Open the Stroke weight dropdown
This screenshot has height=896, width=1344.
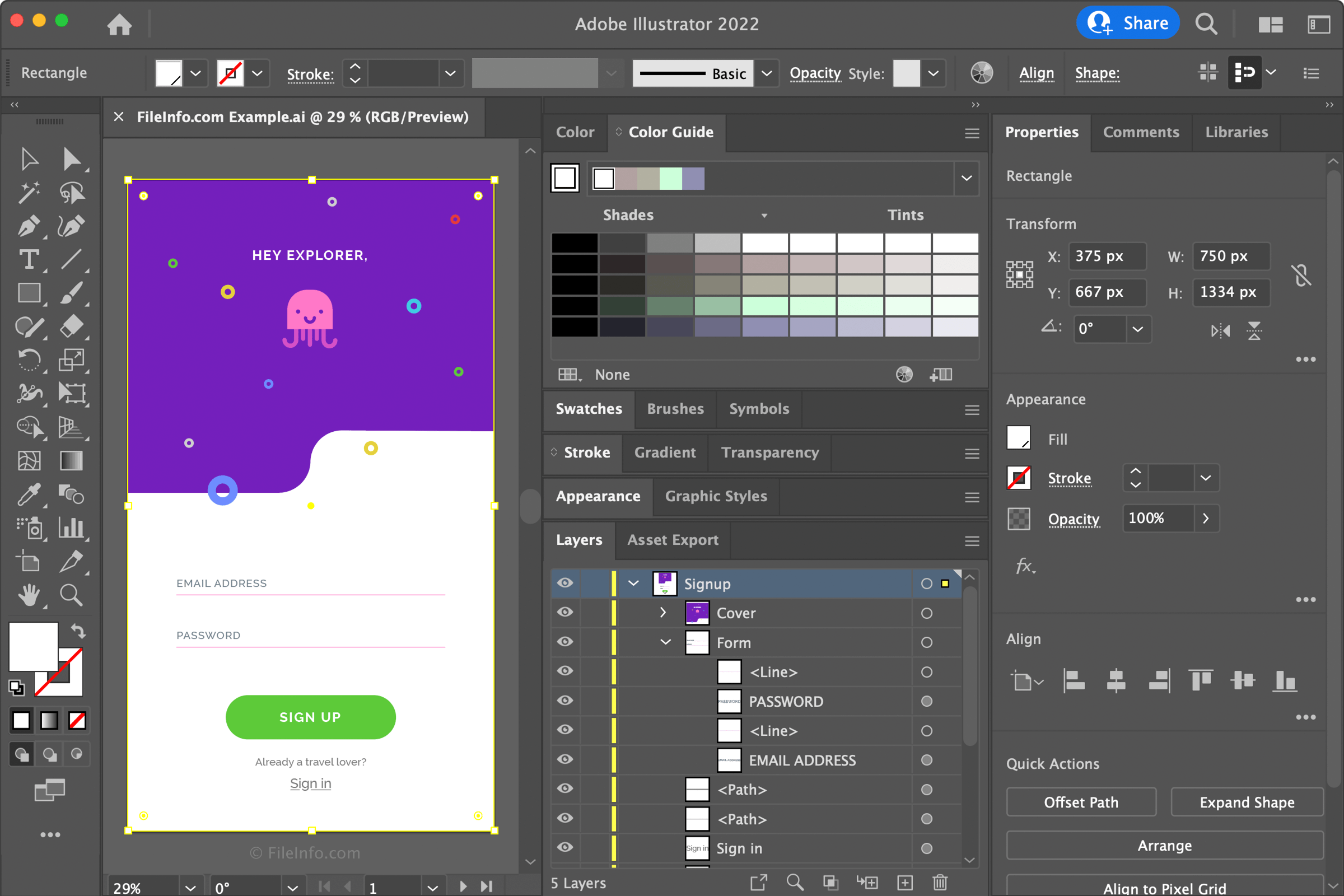448,73
